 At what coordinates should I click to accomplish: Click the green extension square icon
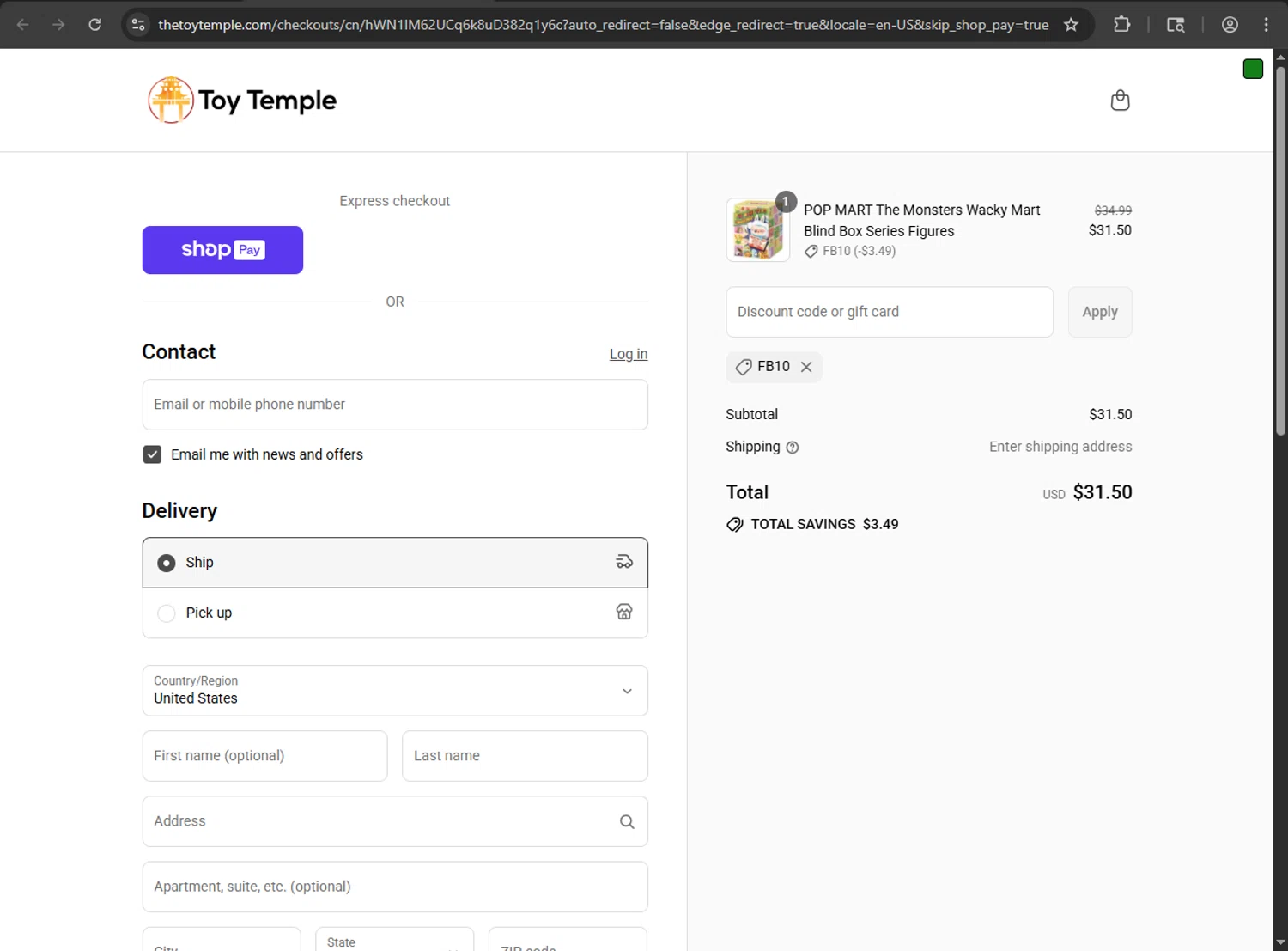pos(1253,69)
